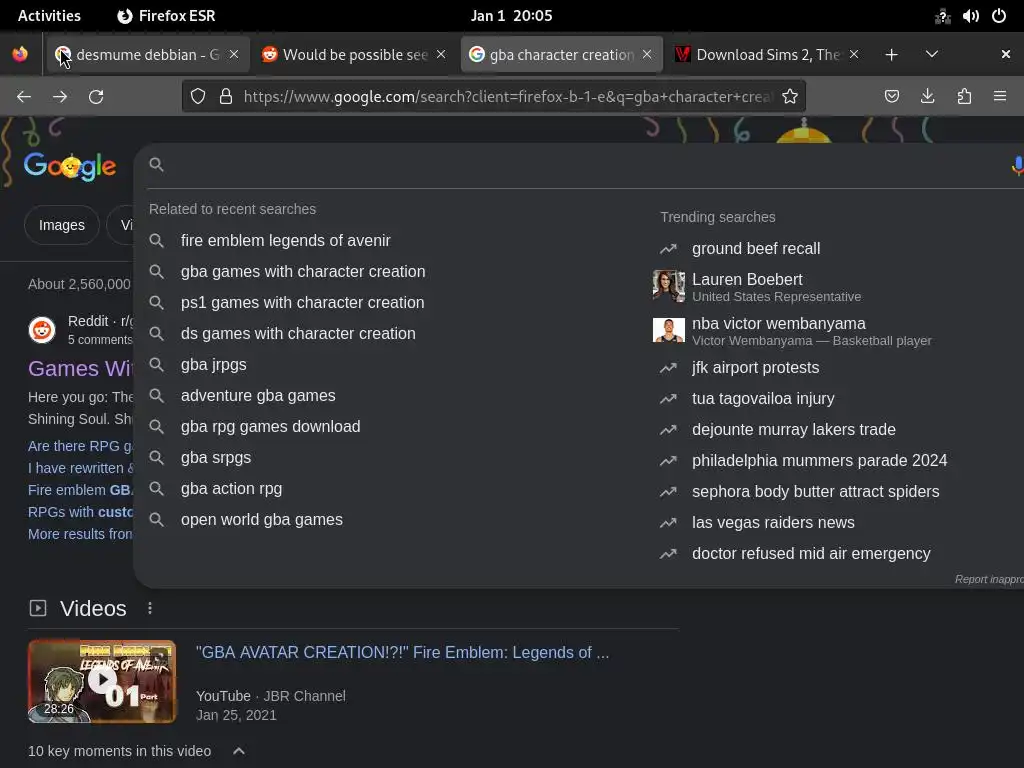1024x768 pixels.
Task: Click the magnifier icon in Google search box
Action: point(156,165)
